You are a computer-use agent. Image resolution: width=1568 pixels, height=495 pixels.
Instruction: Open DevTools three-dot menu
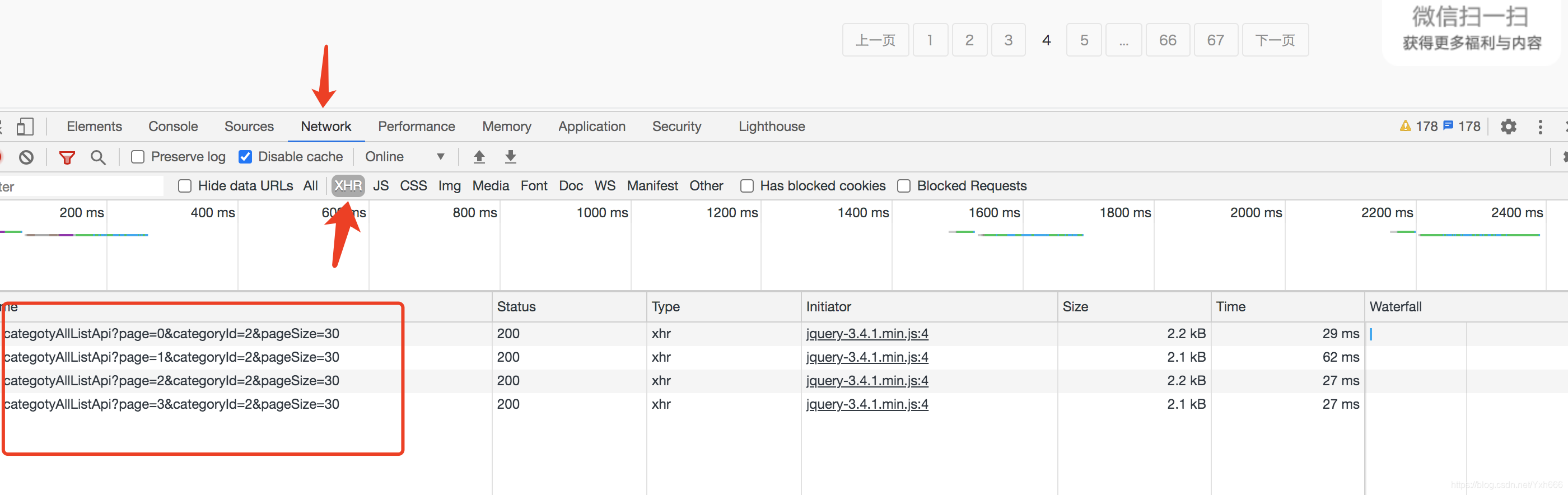[1540, 127]
